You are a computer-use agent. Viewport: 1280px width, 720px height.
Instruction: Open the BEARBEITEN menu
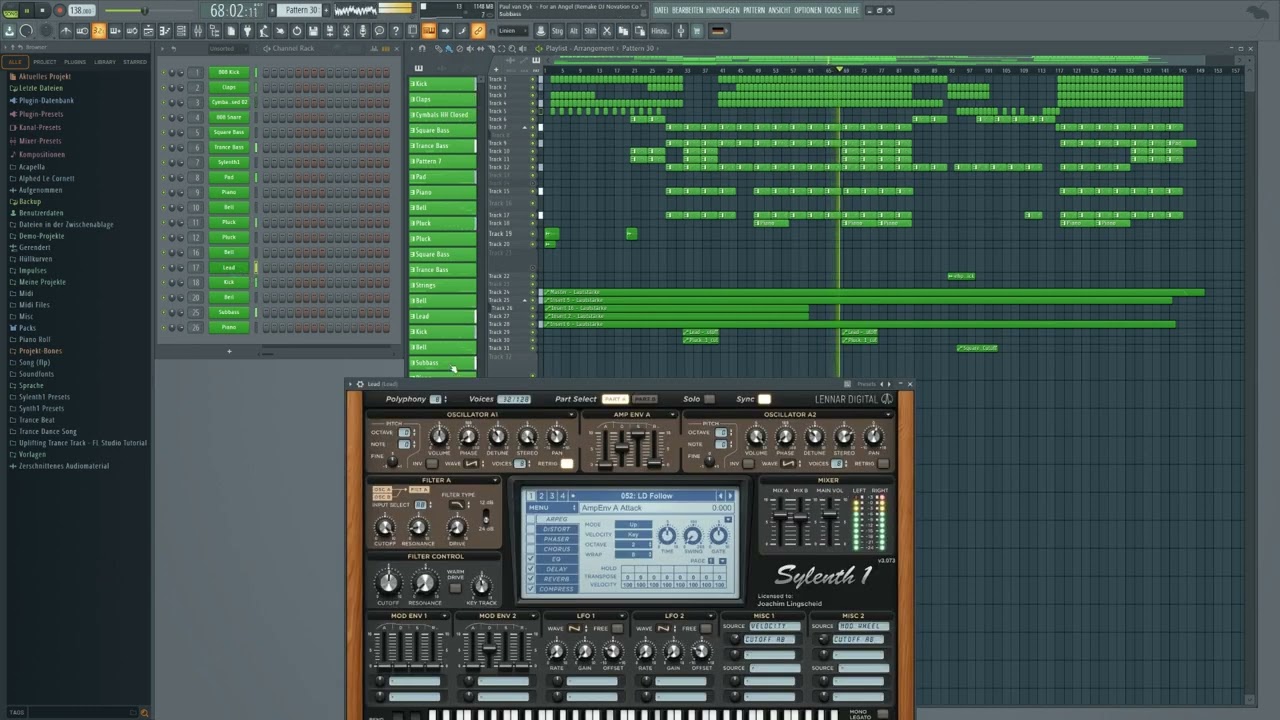(687, 10)
